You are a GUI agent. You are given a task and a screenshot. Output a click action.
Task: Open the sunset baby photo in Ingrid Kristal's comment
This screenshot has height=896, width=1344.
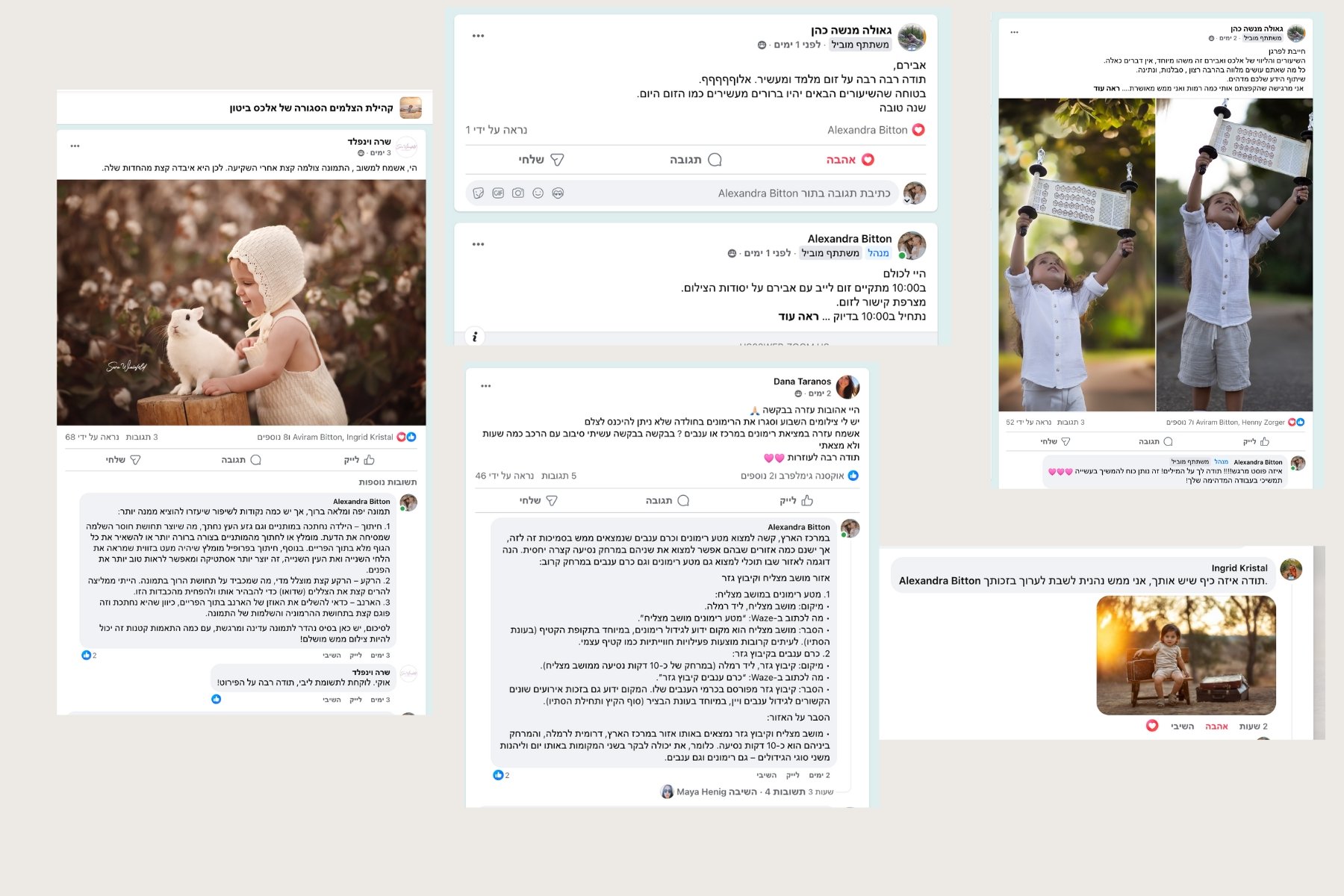tap(1186, 655)
